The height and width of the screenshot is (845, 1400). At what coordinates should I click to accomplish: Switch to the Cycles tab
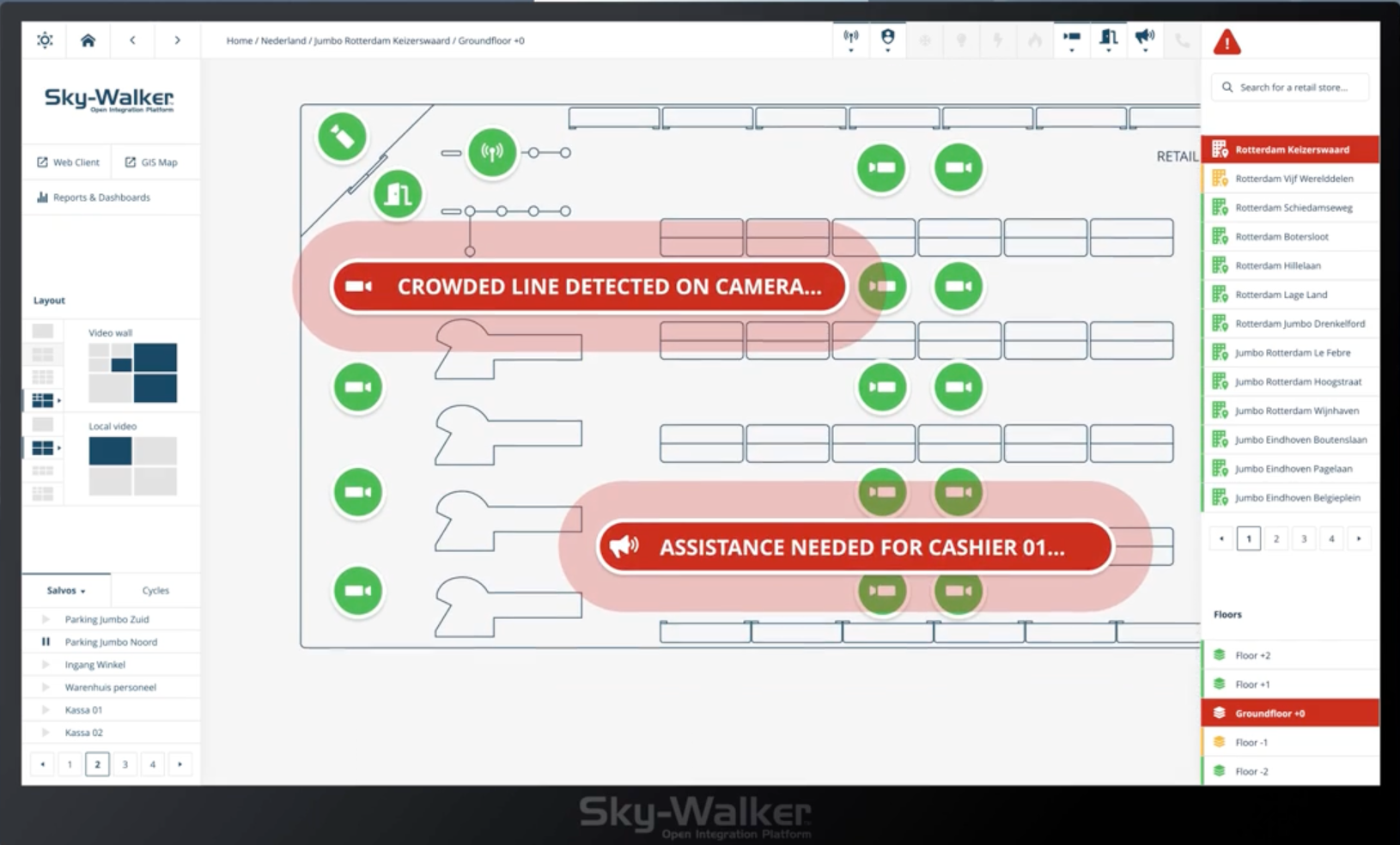coord(155,590)
